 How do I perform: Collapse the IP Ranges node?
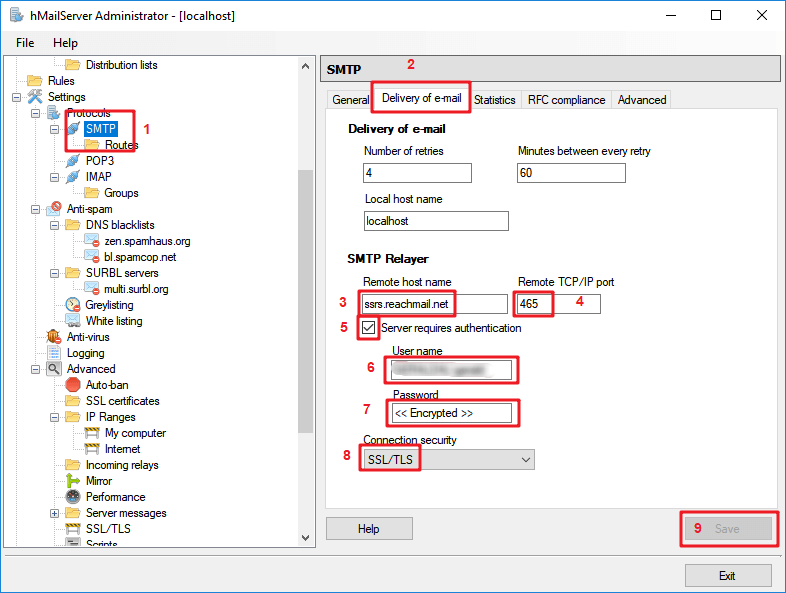(x=55, y=417)
